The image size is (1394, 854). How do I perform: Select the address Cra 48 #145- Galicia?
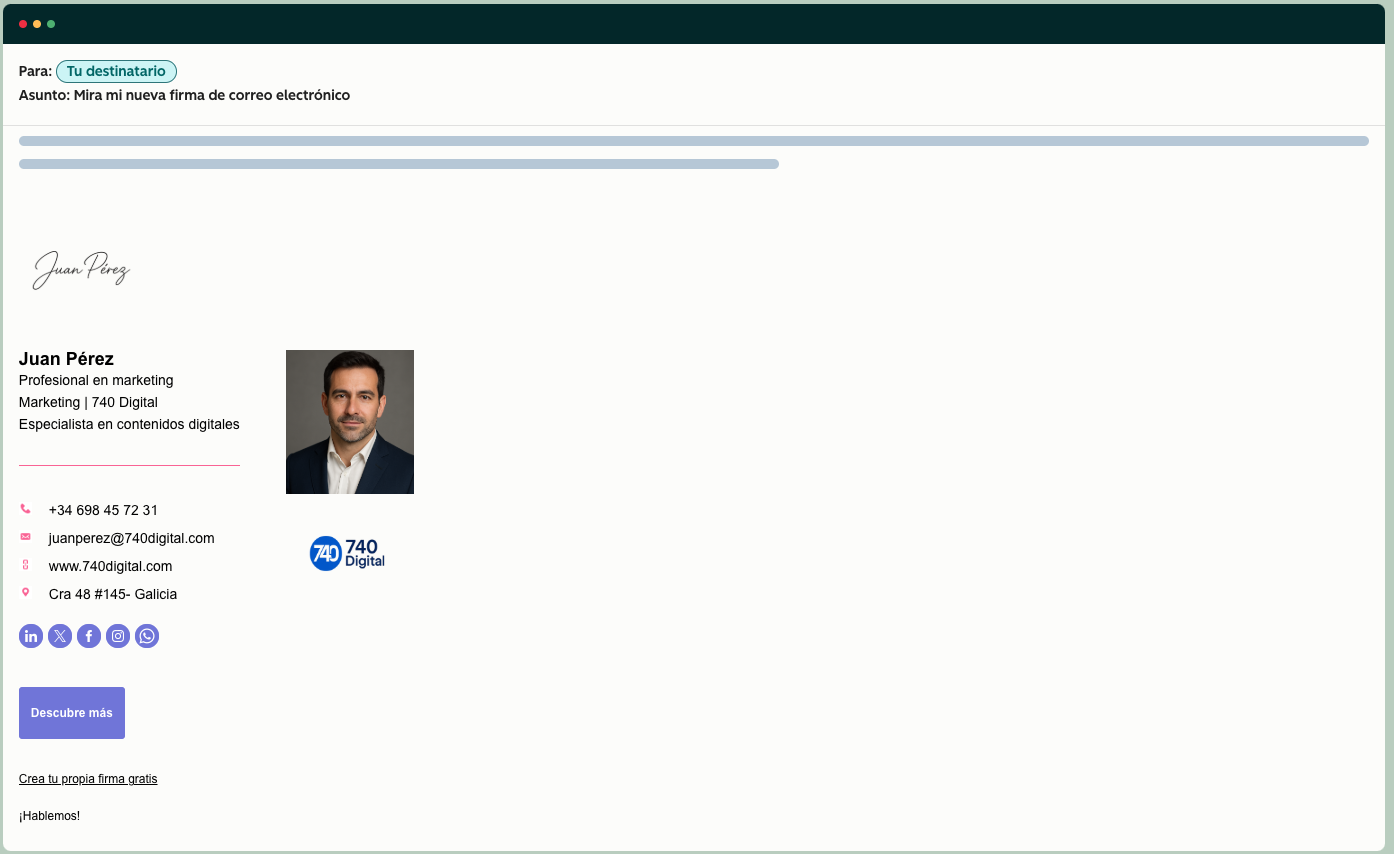pyautogui.click(x=113, y=594)
